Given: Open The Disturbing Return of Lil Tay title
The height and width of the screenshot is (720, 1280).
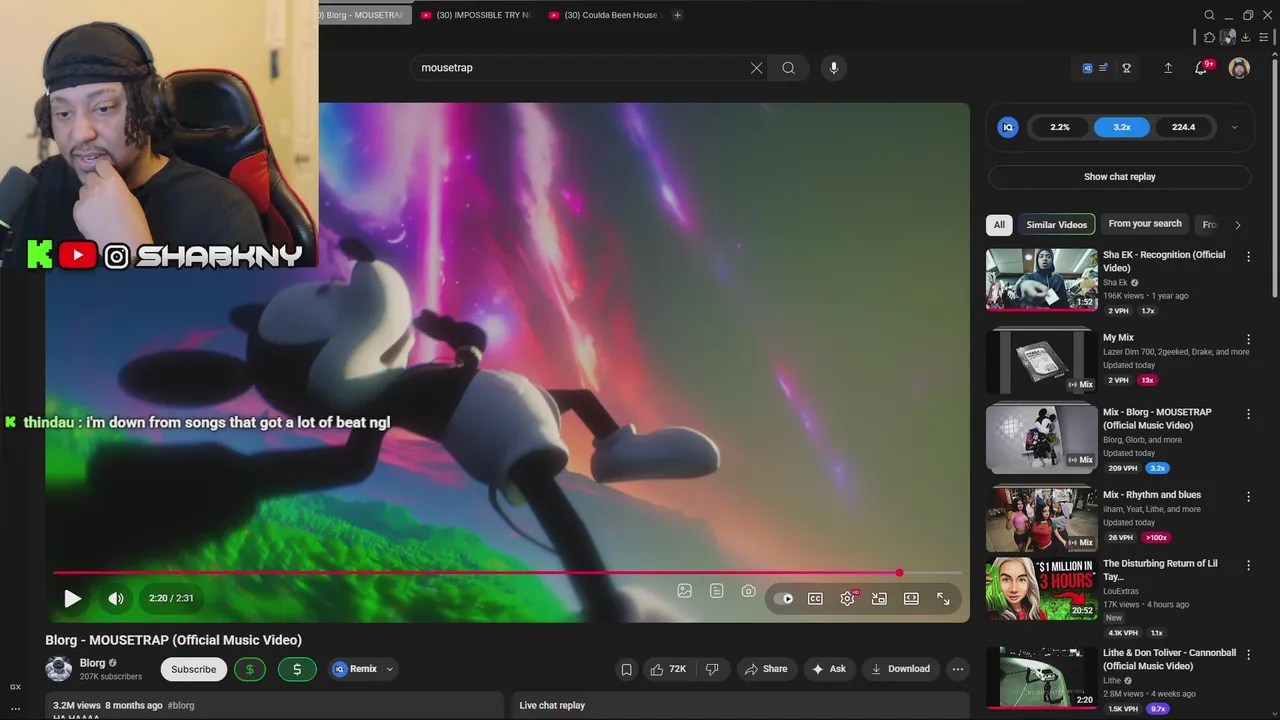Looking at the screenshot, I should 1160,570.
